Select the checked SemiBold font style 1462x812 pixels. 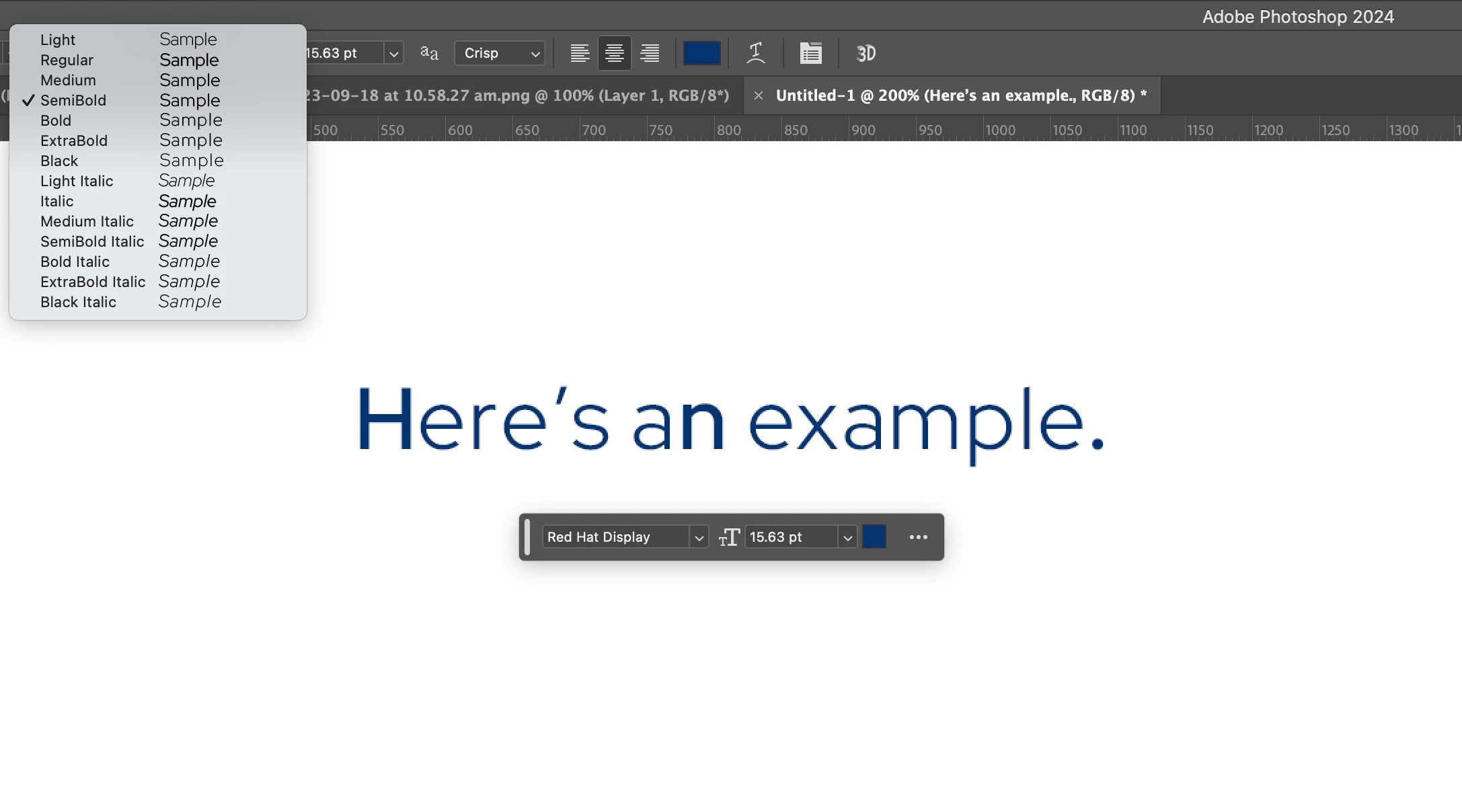click(x=73, y=100)
